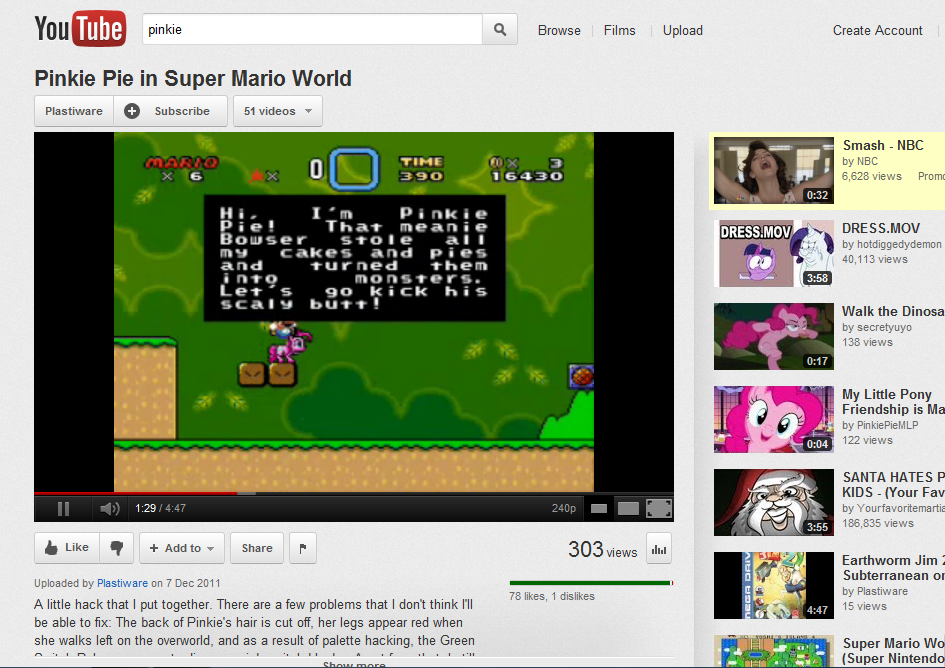Open the DRESS.MOV video thumbnail

(774, 253)
